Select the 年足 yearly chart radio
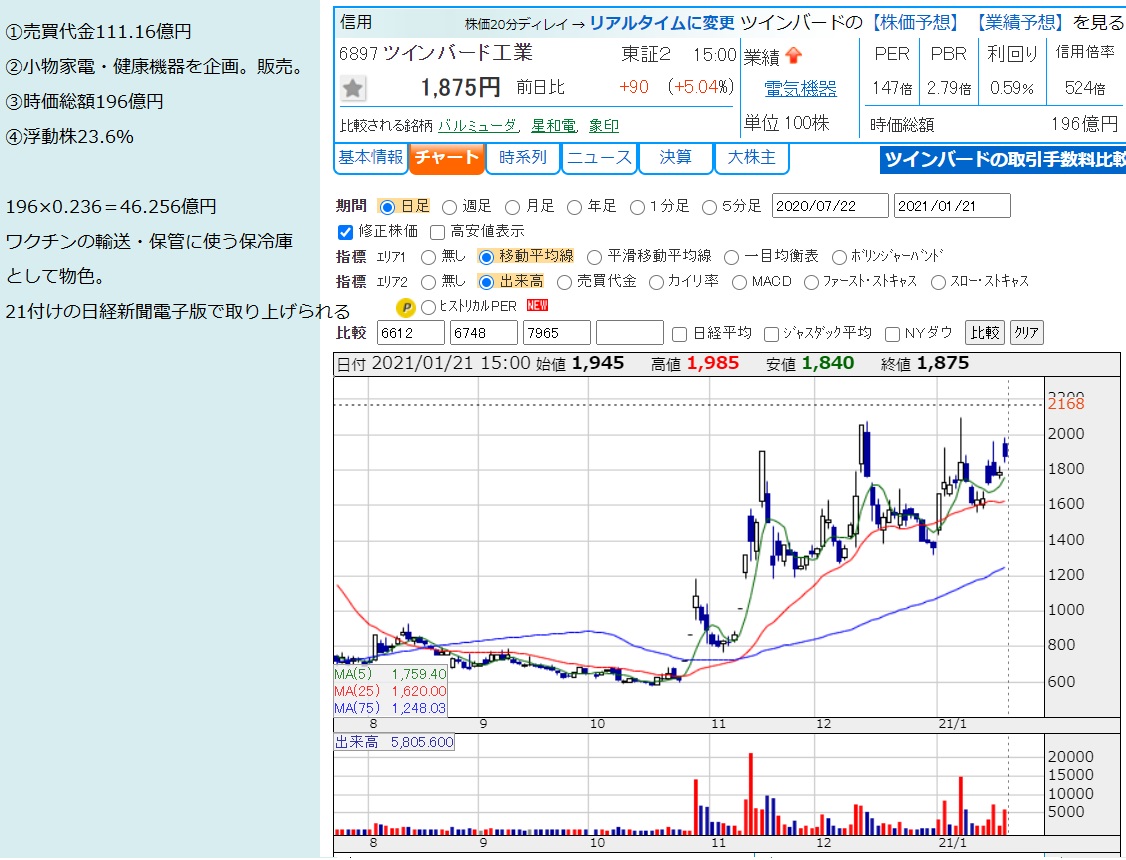This screenshot has height=860, width=1126. [x=574, y=207]
